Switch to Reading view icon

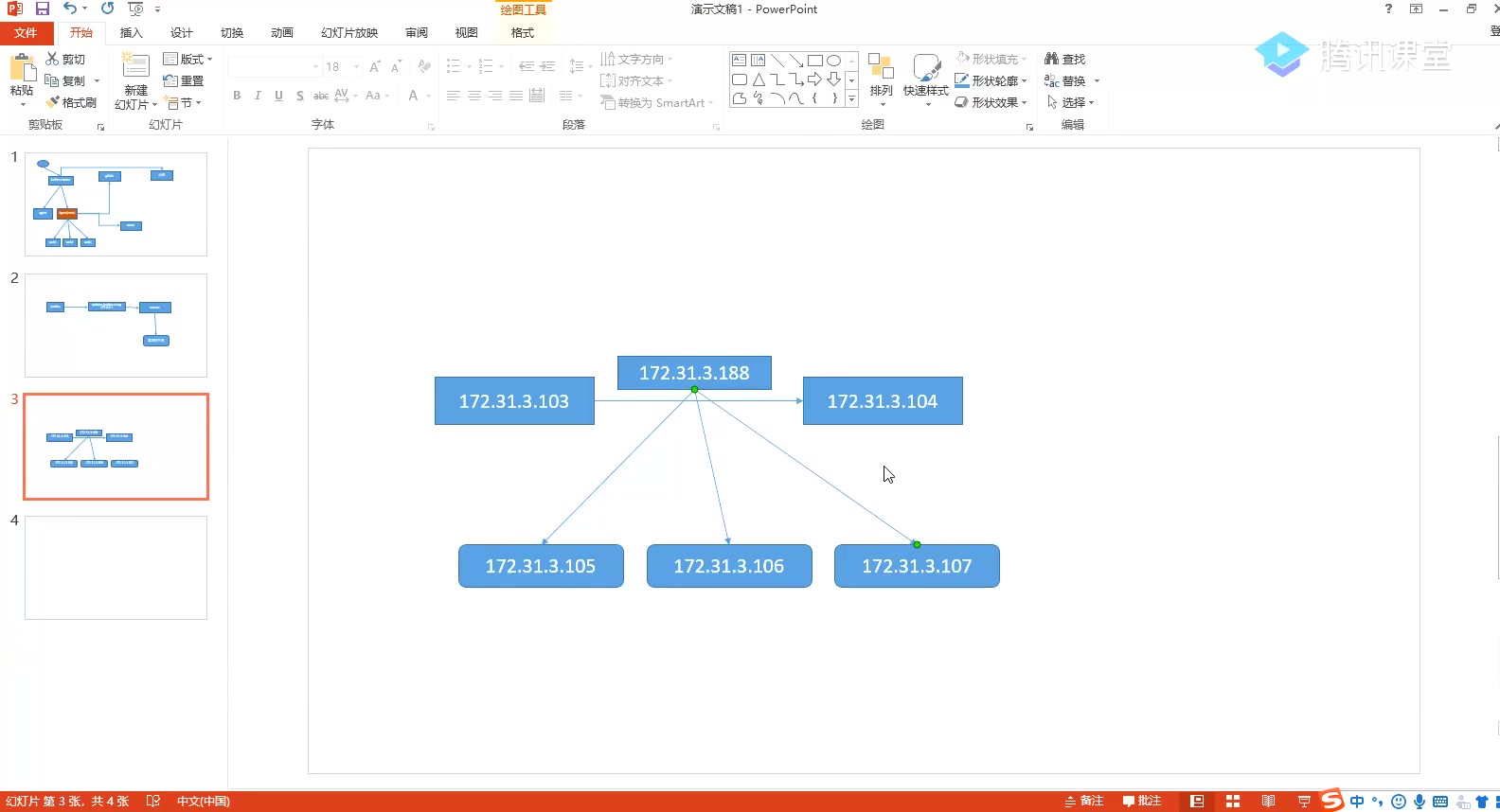pyautogui.click(x=1268, y=801)
